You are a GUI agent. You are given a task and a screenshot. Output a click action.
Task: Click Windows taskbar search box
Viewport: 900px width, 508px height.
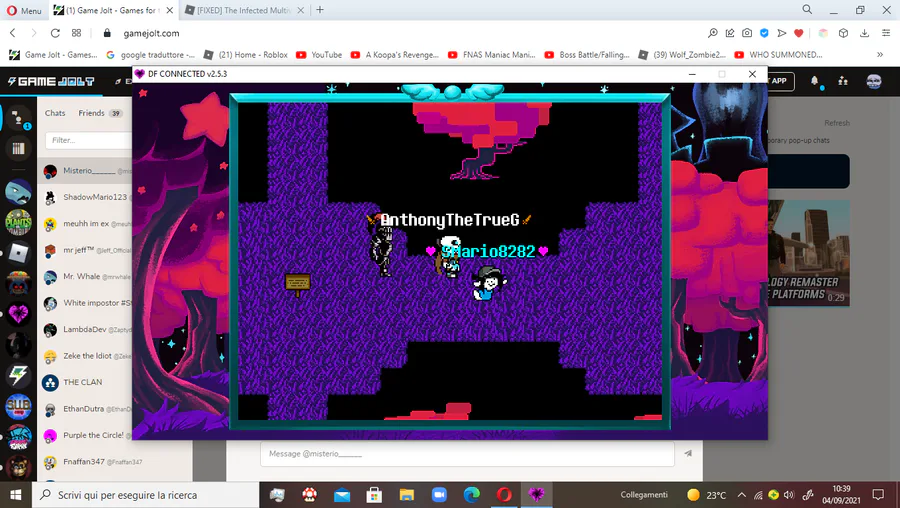pyautogui.click(x=145, y=495)
